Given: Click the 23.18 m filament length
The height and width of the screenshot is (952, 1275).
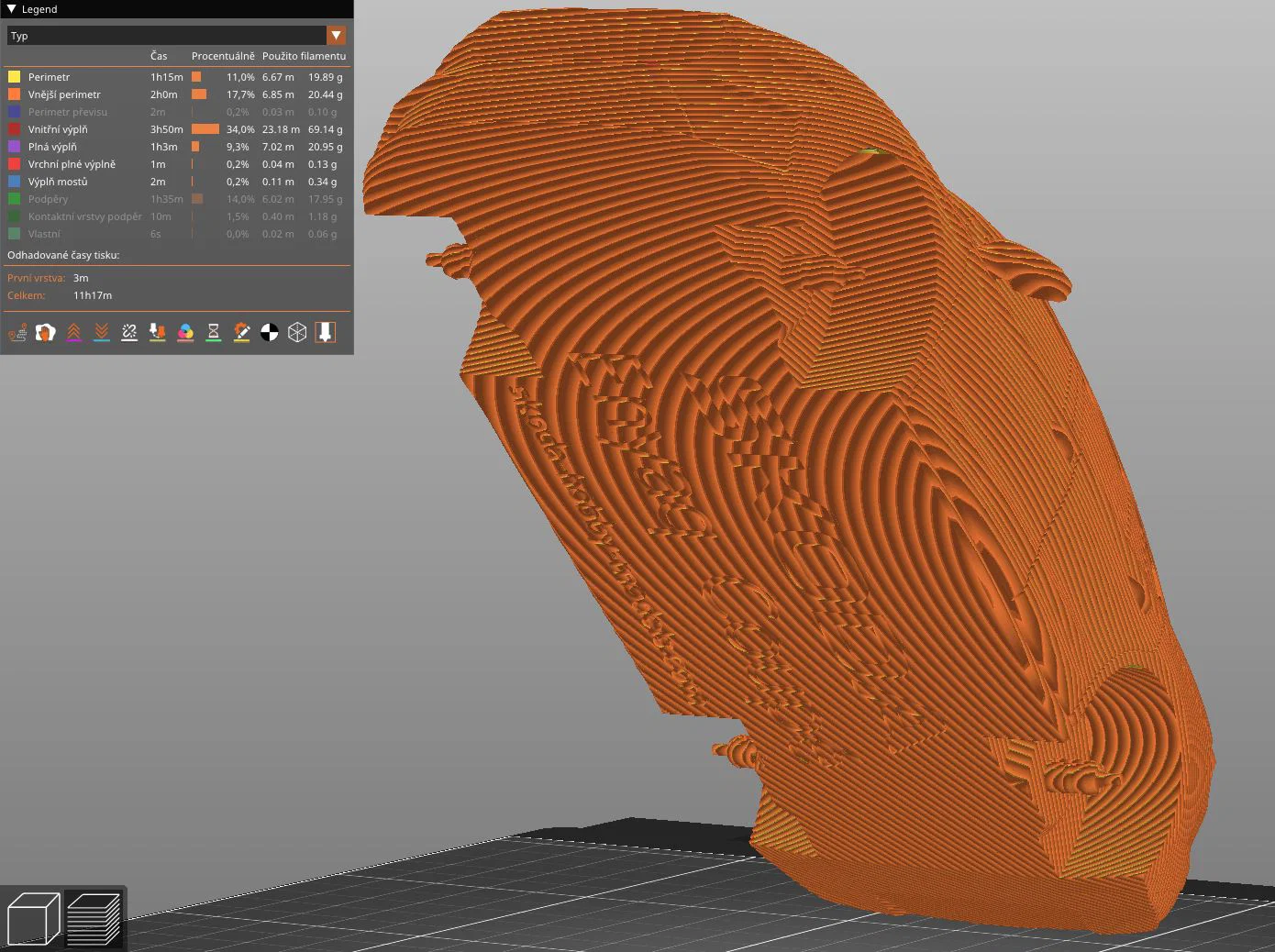Looking at the screenshot, I should [281, 129].
